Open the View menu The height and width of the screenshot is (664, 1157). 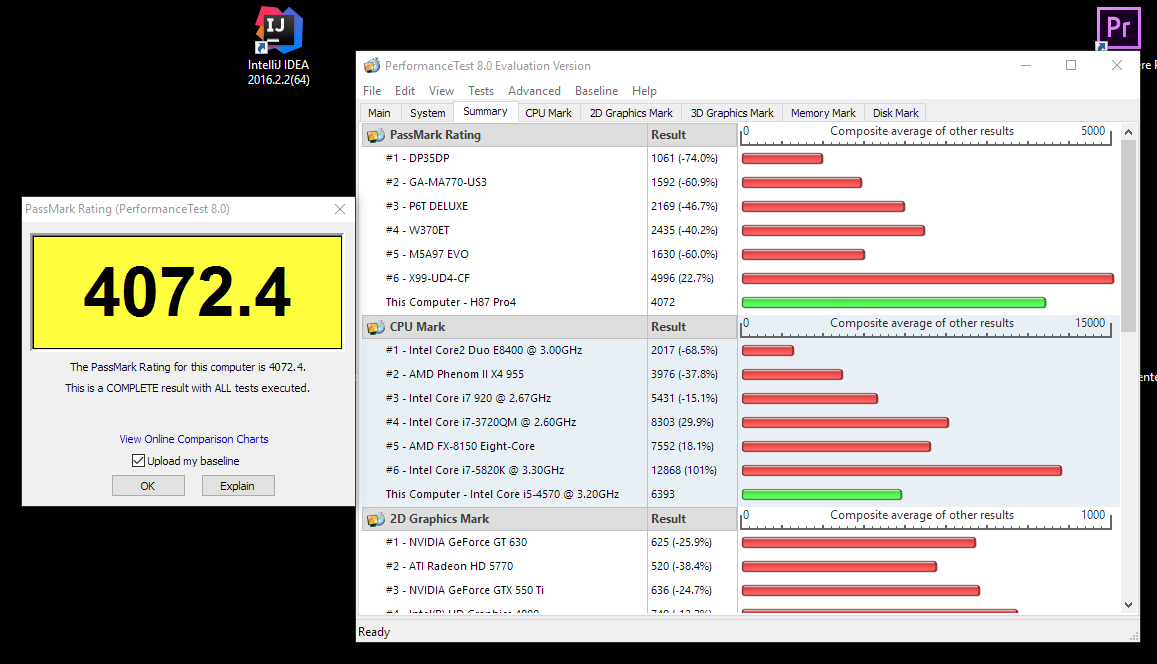tap(441, 91)
